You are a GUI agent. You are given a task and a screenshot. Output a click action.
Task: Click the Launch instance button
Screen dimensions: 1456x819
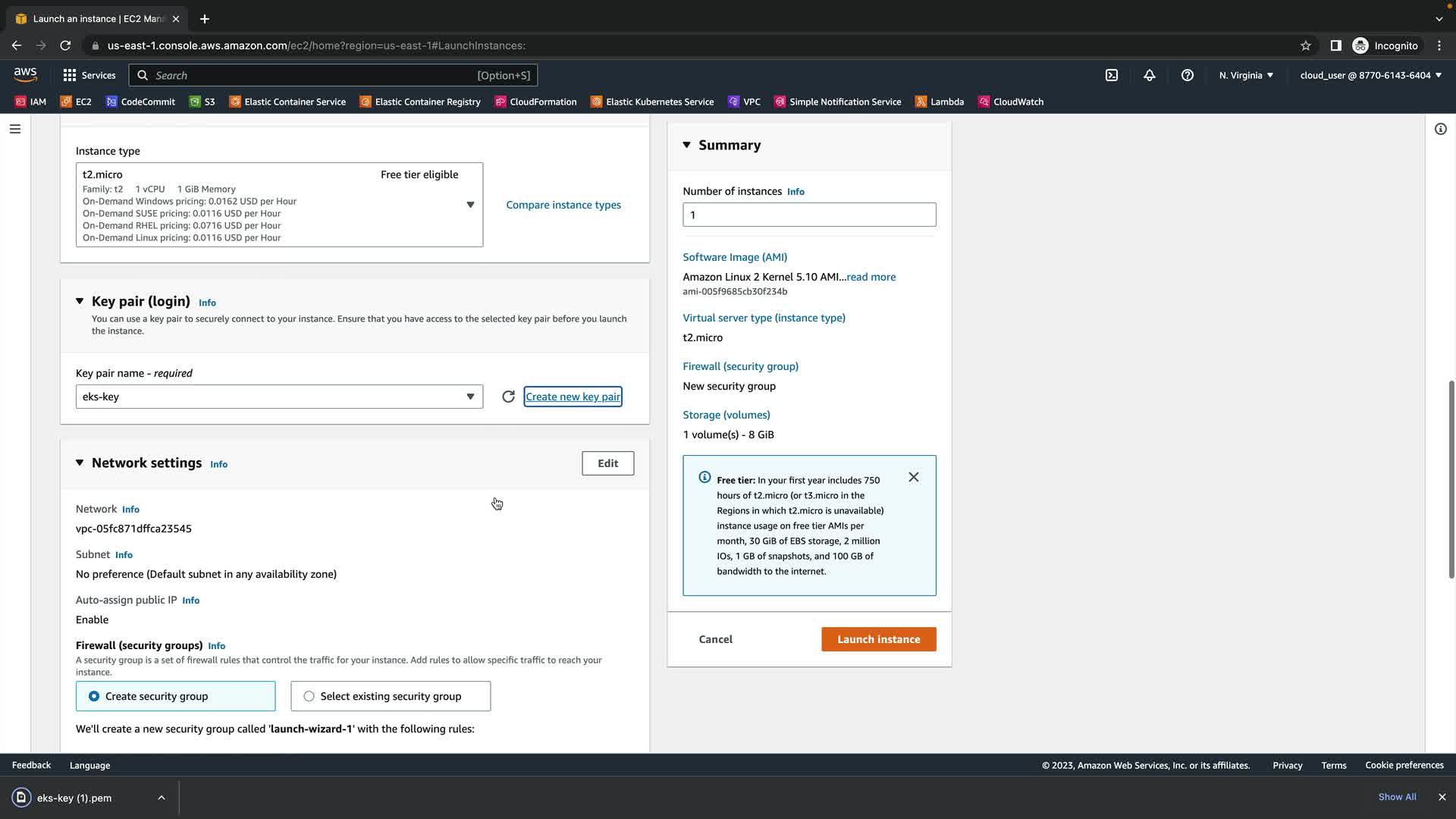click(878, 639)
